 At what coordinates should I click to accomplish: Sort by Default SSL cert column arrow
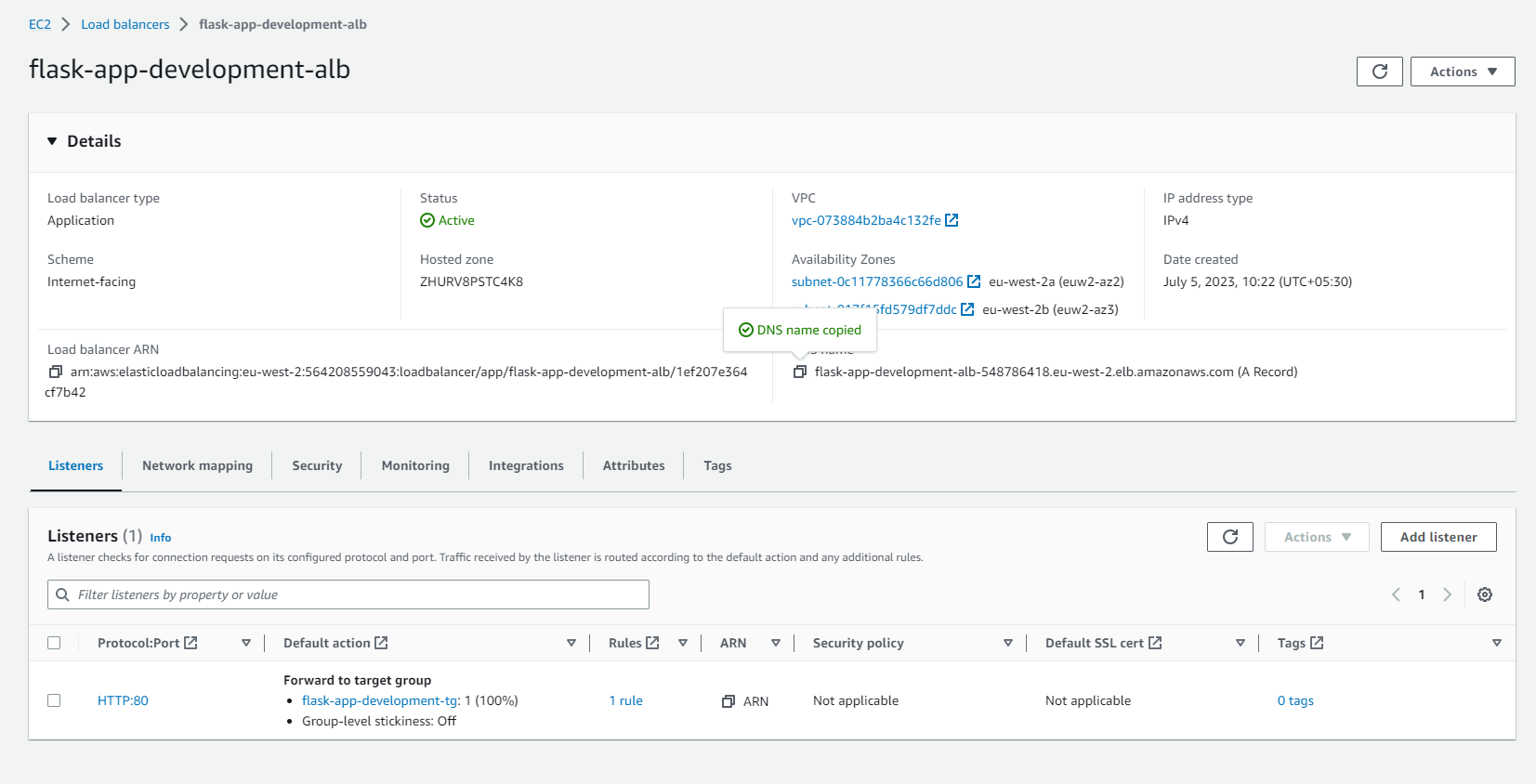click(x=1241, y=643)
